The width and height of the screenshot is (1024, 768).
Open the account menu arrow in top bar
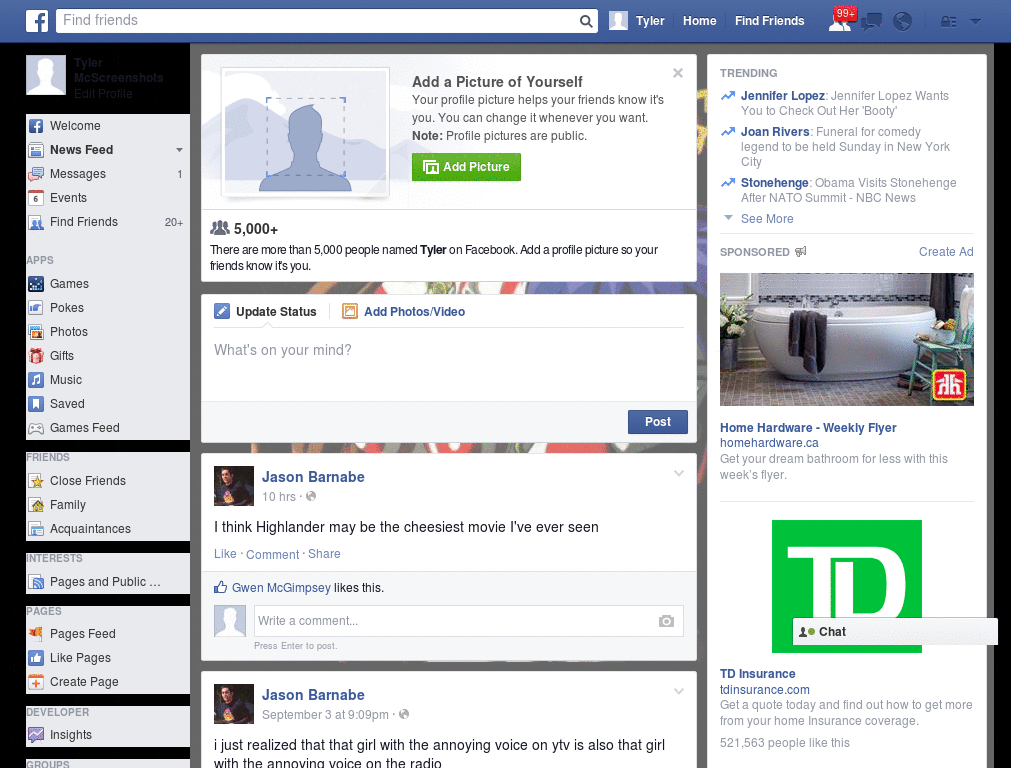(975, 22)
